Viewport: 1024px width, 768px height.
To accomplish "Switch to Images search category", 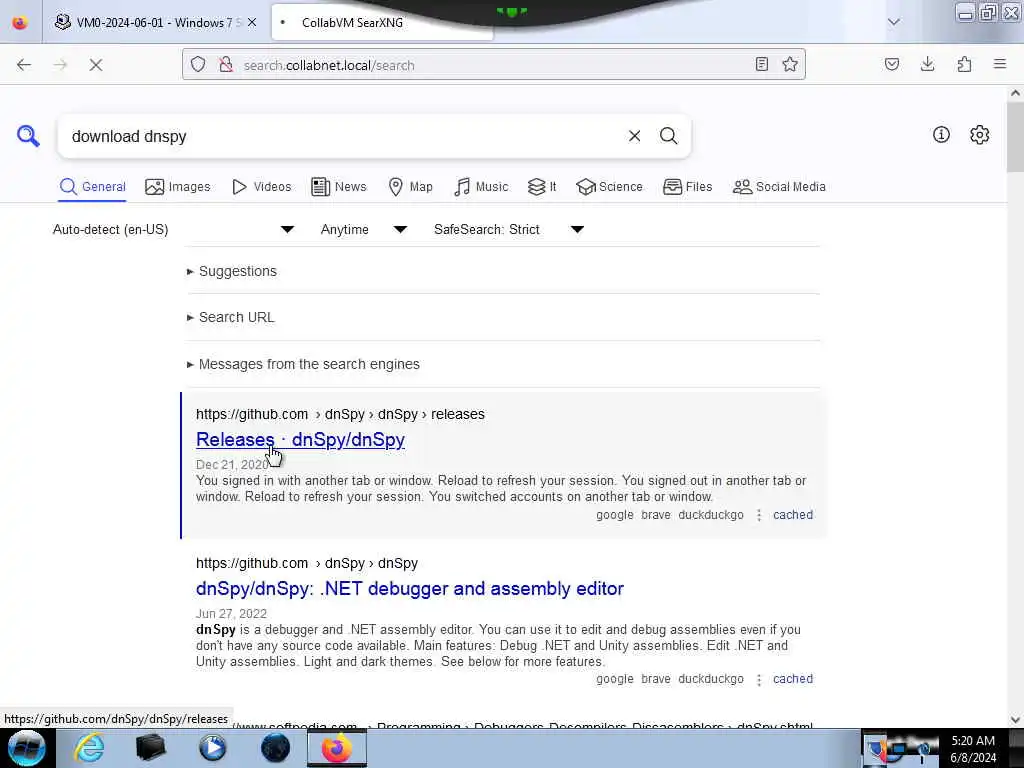I will 178,187.
